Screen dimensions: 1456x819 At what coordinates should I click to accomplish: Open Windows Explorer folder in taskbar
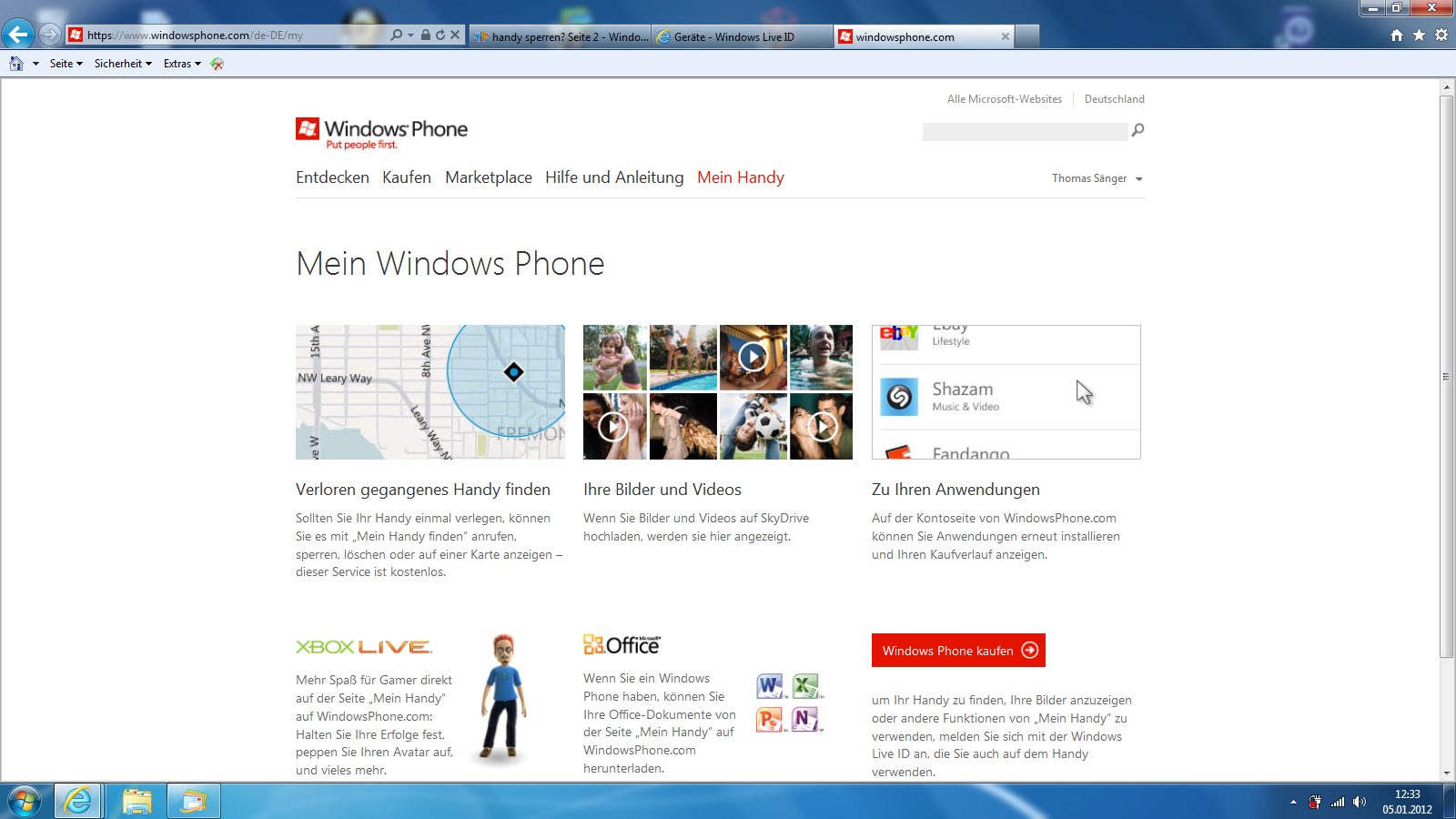(136, 802)
